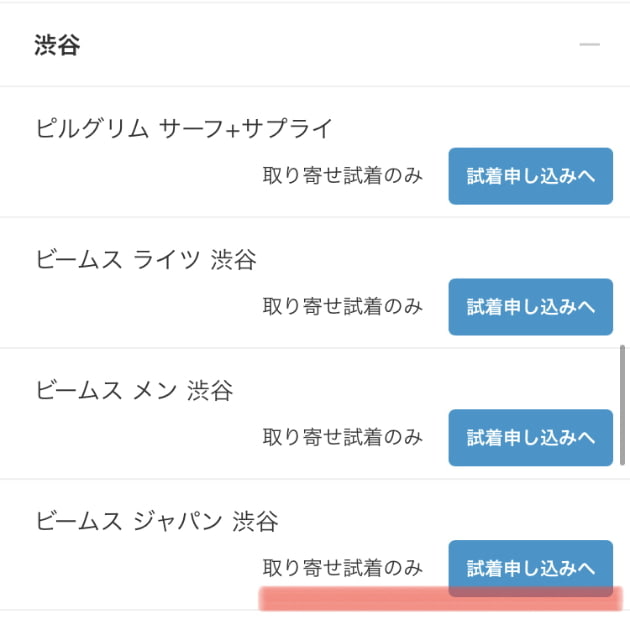
Task: Collapse the 渋谷 section using the minus icon
Action: click(589, 44)
